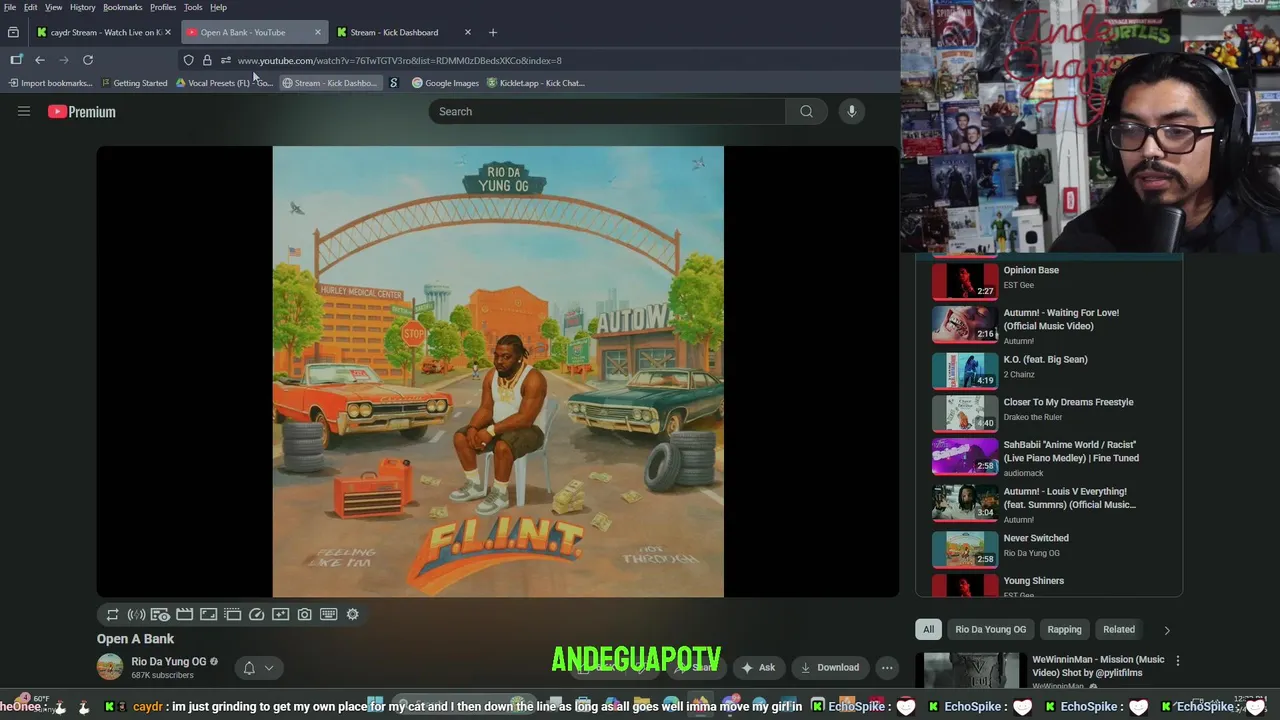Click the speed gauge icon
The image size is (1280, 720).
(x=256, y=614)
